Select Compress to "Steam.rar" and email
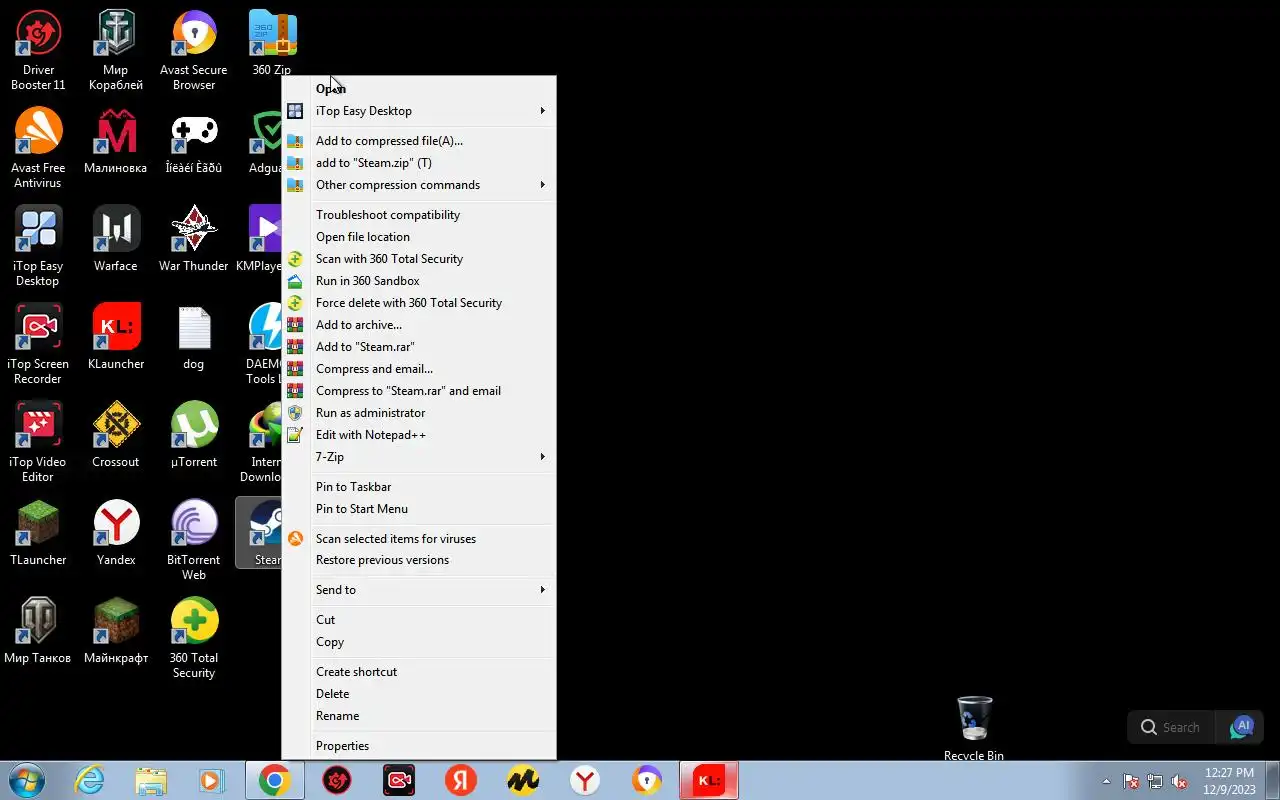The width and height of the screenshot is (1280, 800). point(419,391)
